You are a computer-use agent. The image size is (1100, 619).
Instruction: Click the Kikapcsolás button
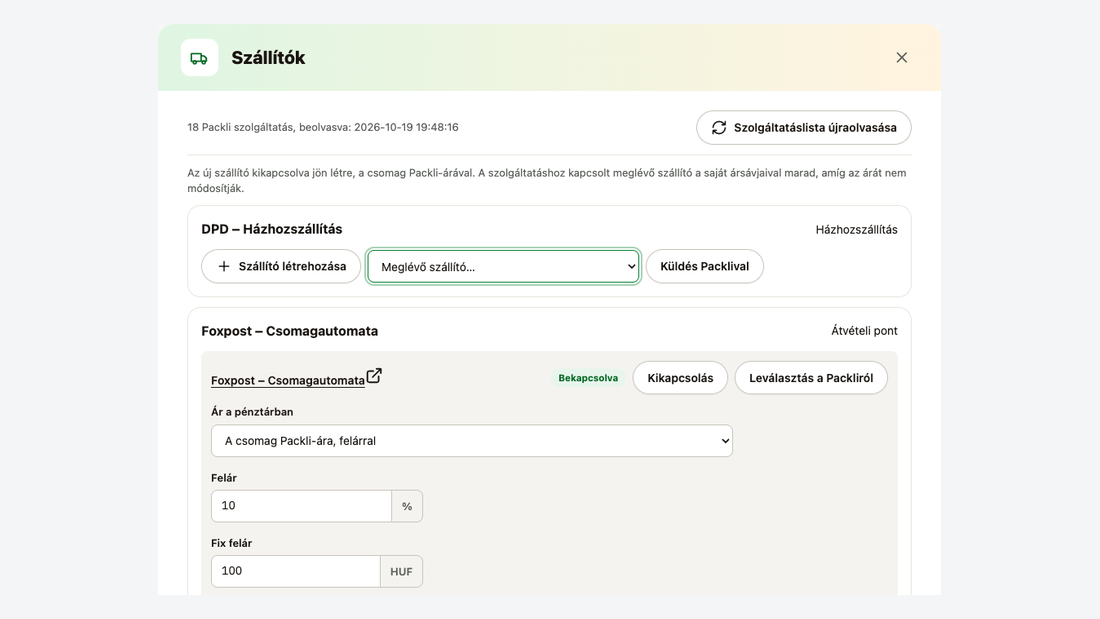680,378
